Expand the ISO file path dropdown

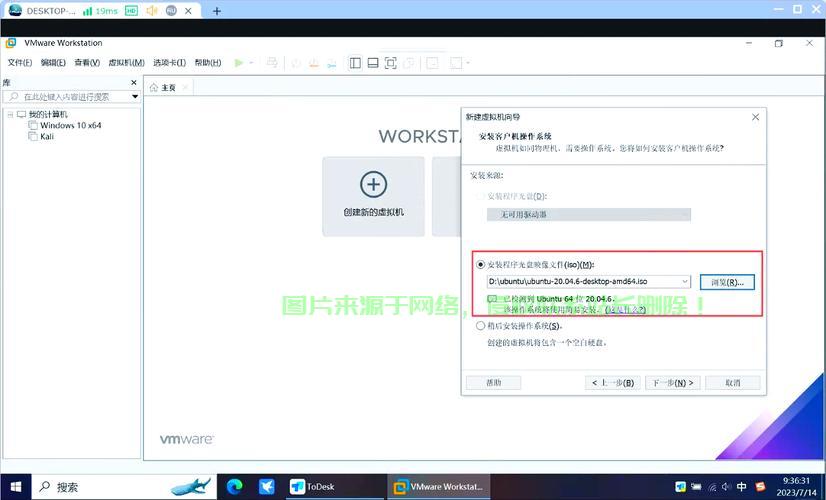pos(684,282)
